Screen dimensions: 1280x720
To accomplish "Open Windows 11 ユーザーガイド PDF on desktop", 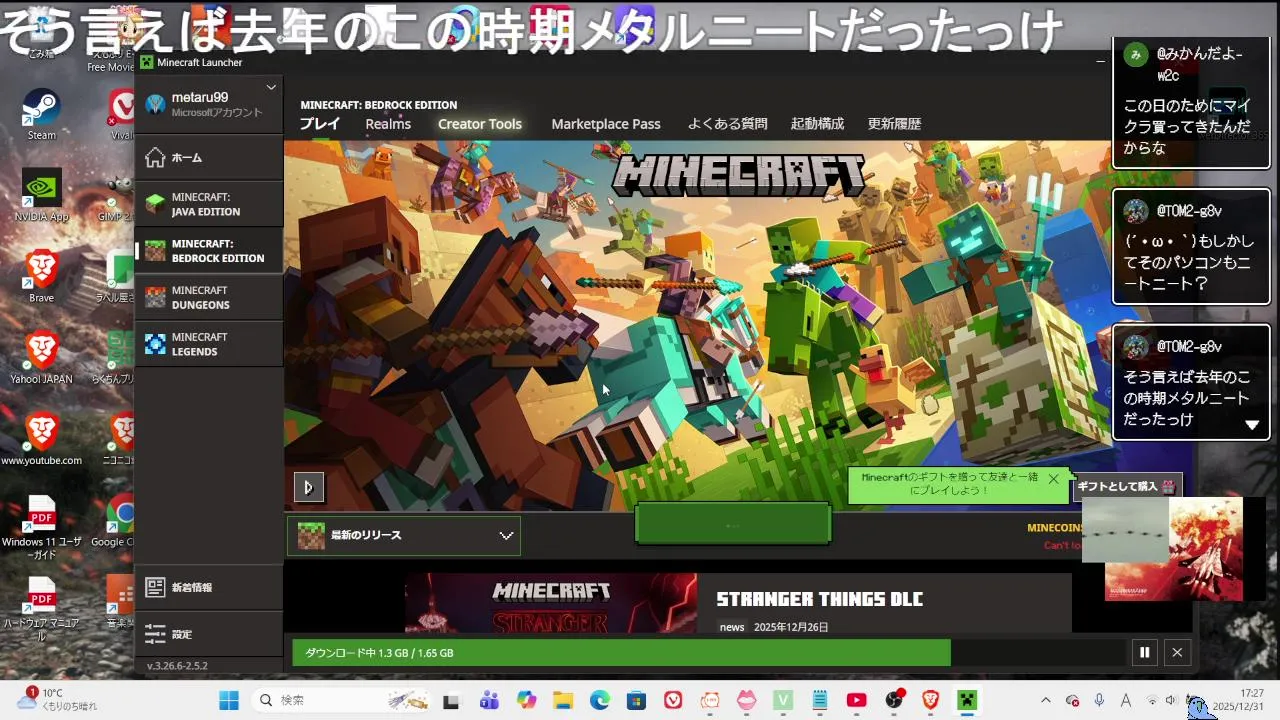I will 42,527.
